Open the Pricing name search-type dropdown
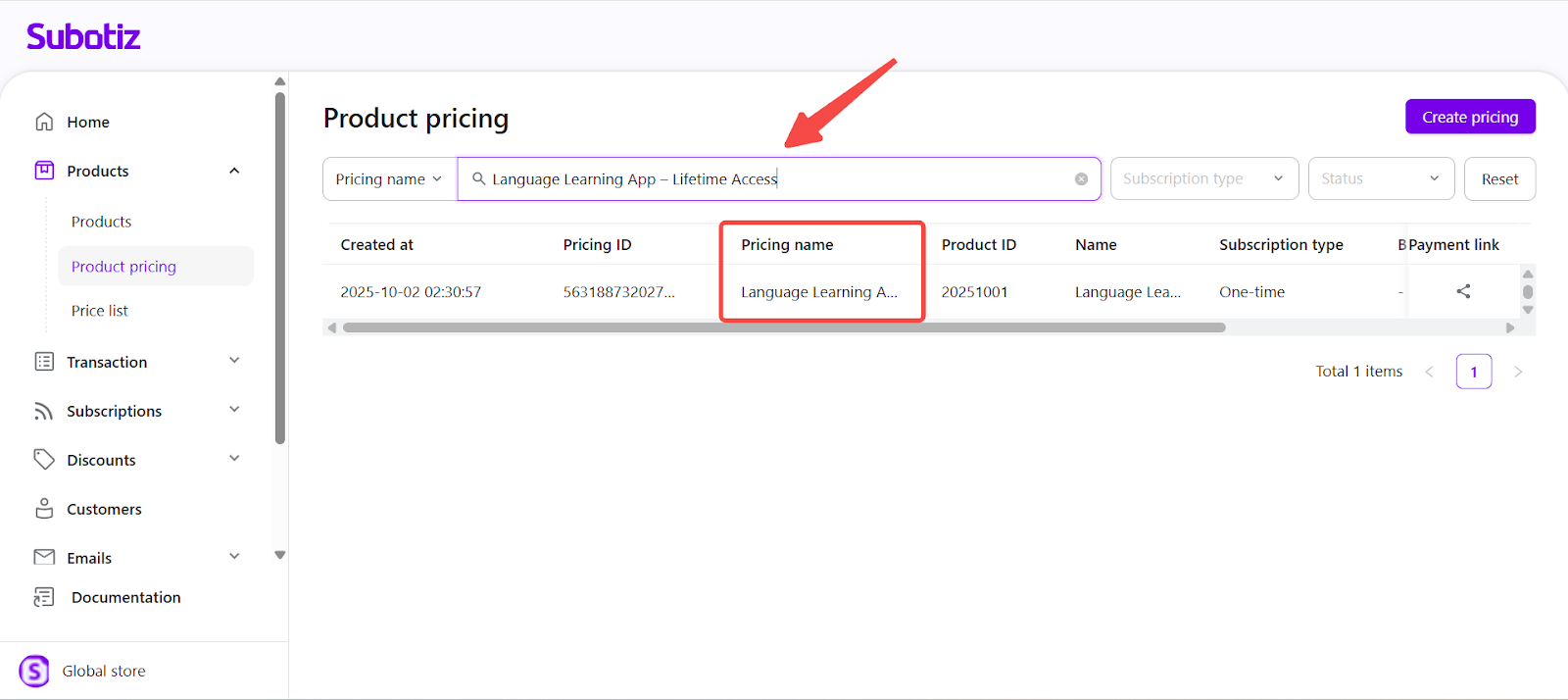 coord(389,179)
